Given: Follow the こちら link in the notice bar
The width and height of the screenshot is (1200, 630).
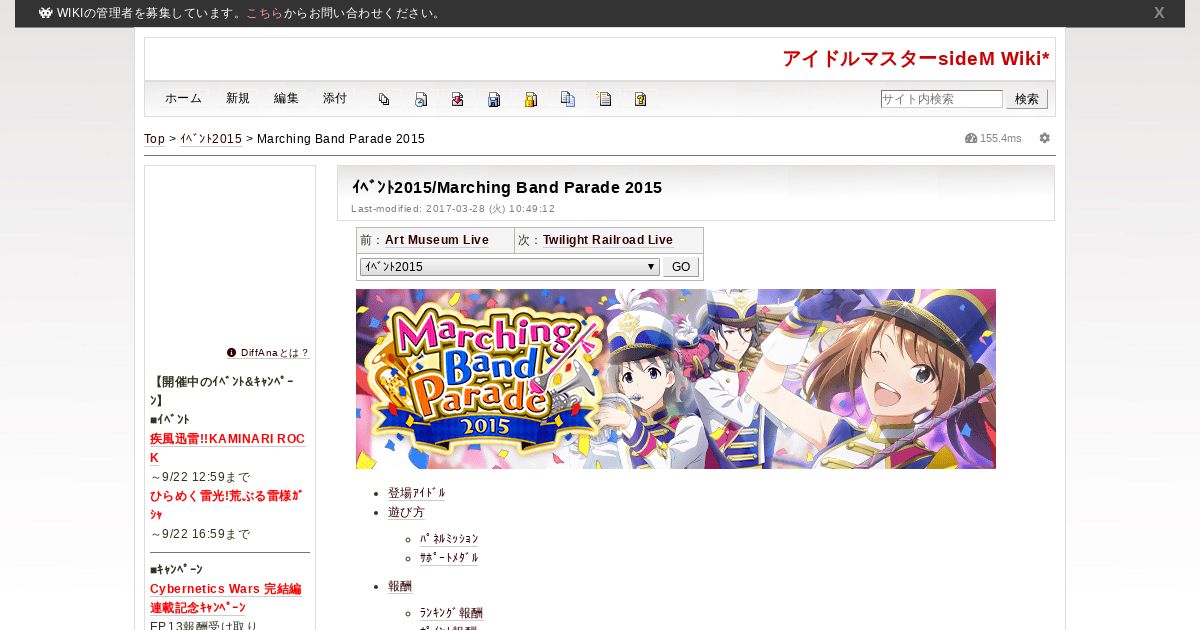Looking at the screenshot, I should tap(264, 13).
